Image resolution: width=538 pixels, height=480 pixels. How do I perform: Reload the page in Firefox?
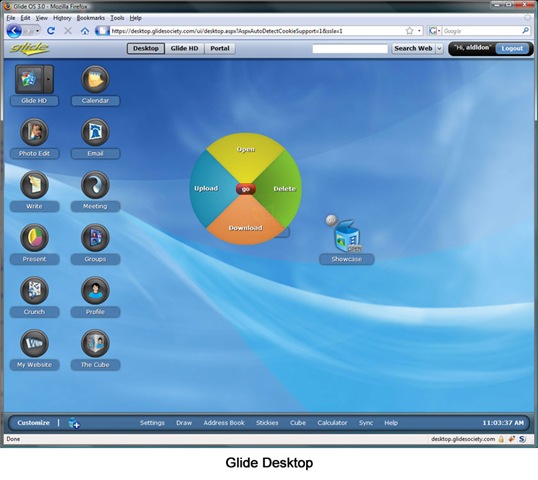coord(51,31)
